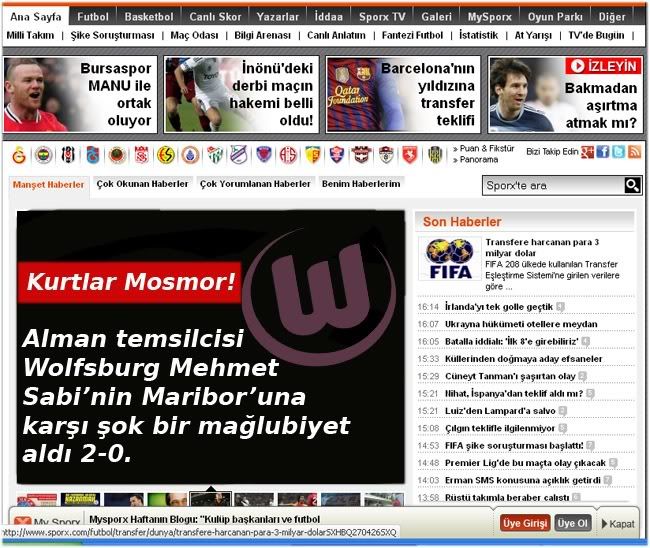Open comments for Cüneyt Tanman'ı şaşırtan olay
Viewport: 650px width, 548px height.
582,376
